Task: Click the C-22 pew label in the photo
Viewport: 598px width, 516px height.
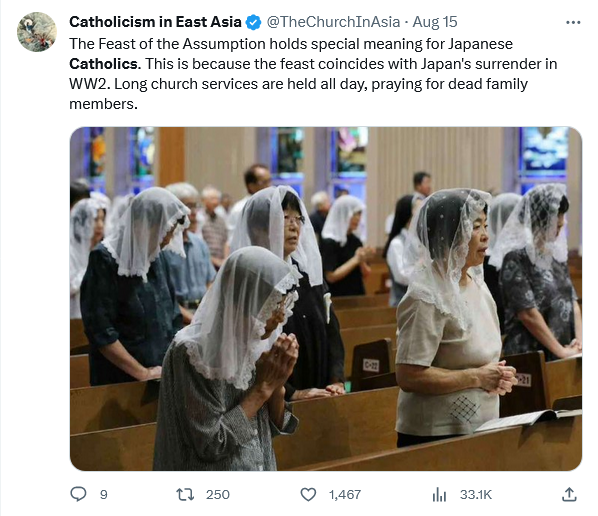Action: coord(371,365)
